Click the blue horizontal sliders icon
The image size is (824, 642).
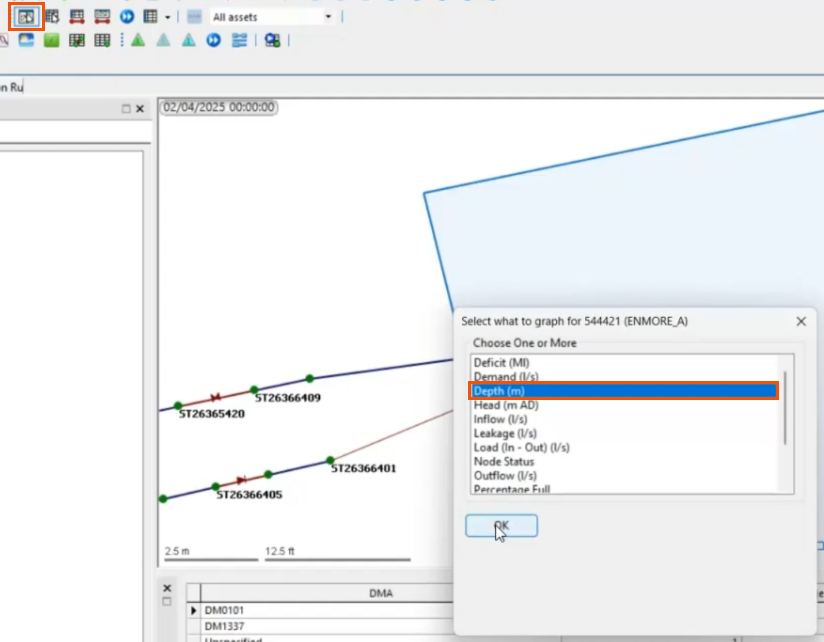239,40
